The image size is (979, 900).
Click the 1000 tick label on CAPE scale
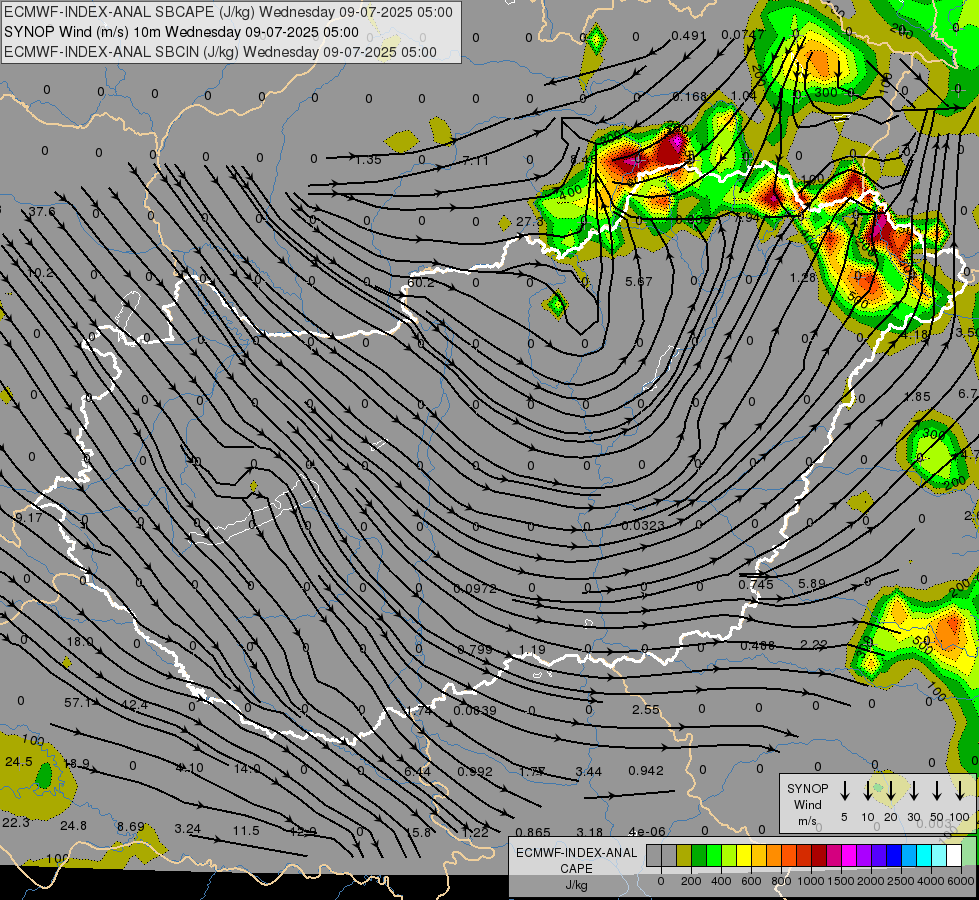810,881
